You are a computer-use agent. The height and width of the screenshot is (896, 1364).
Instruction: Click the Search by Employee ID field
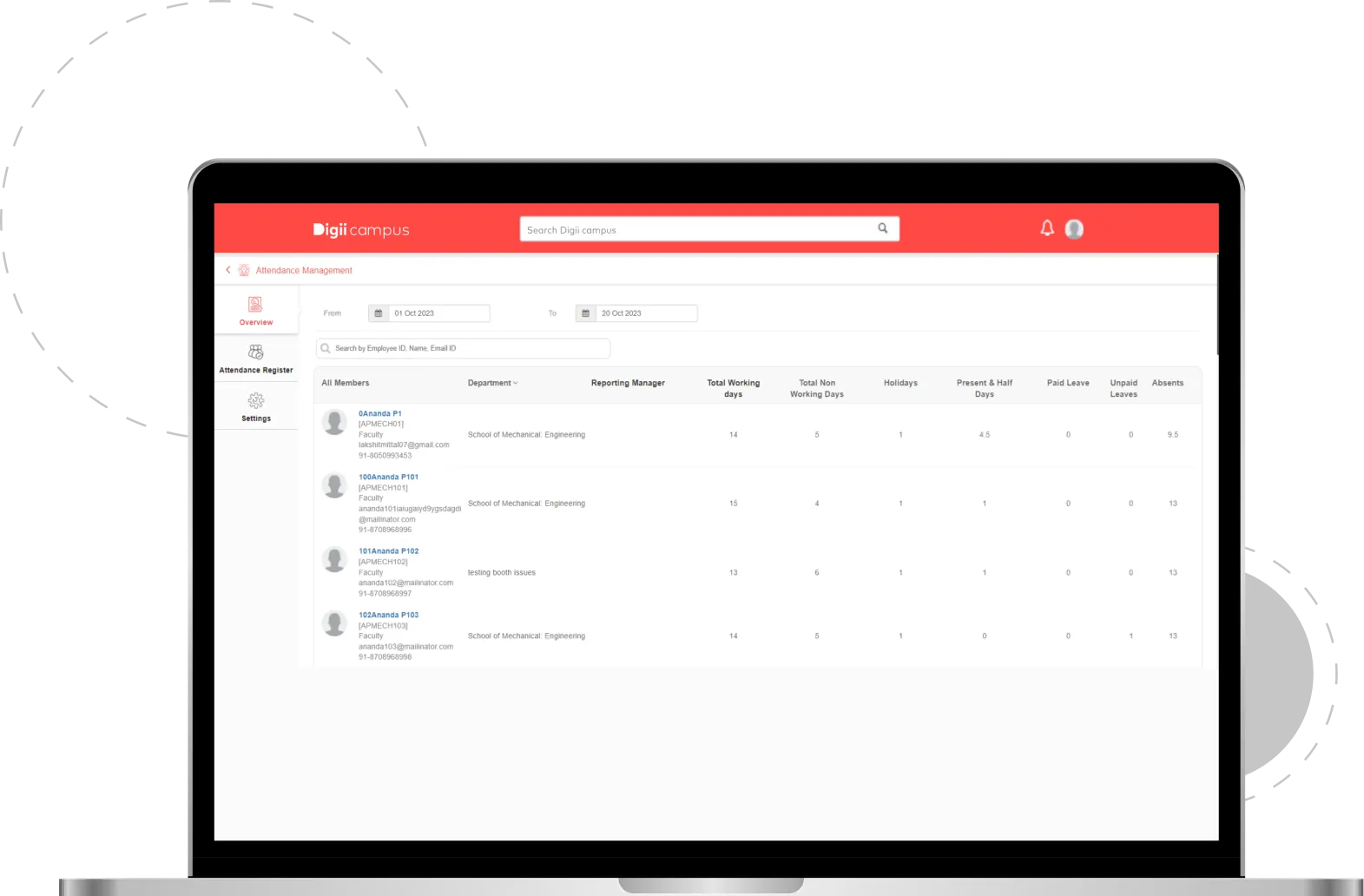point(469,348)
